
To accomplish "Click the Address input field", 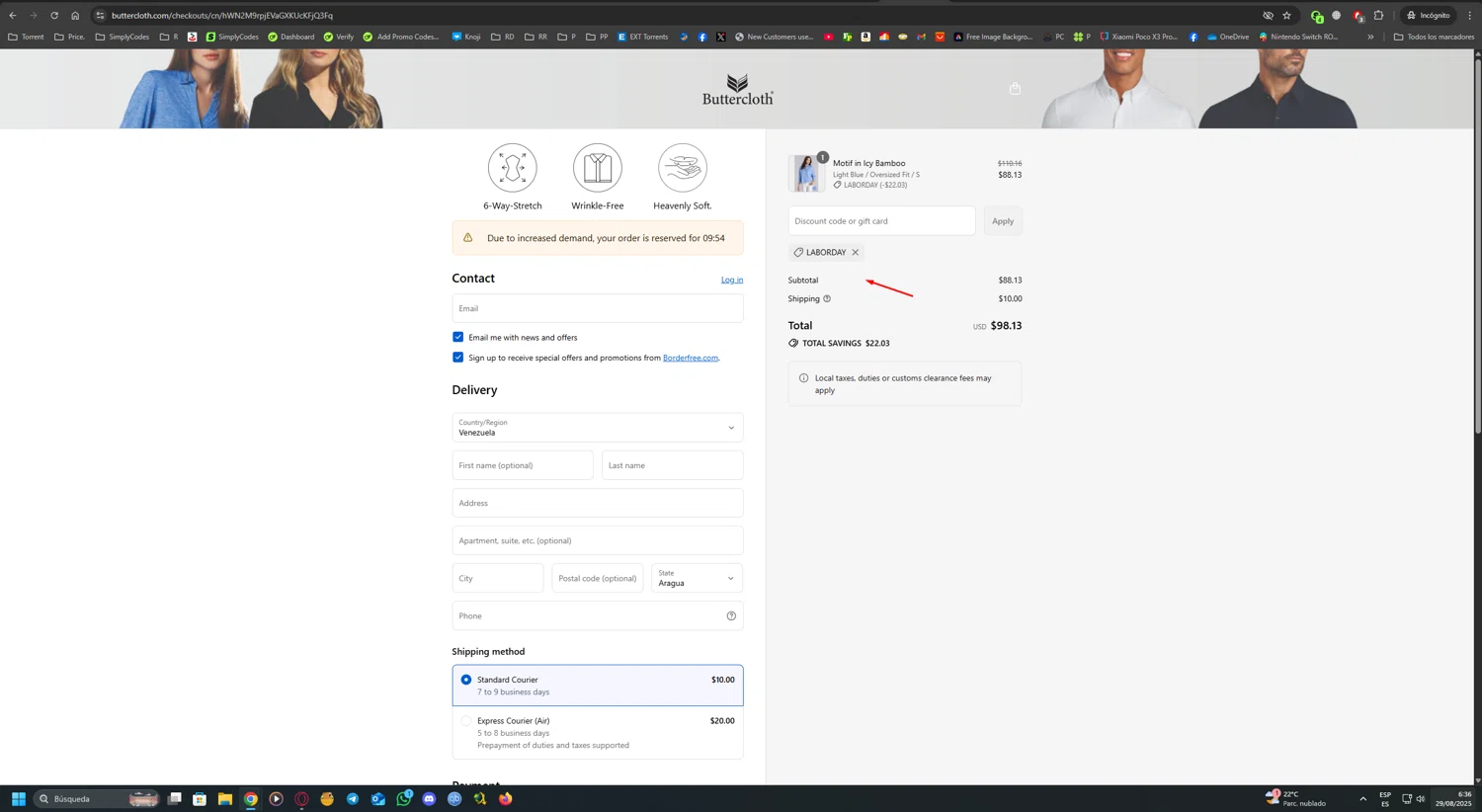I will tap(598, 503).
